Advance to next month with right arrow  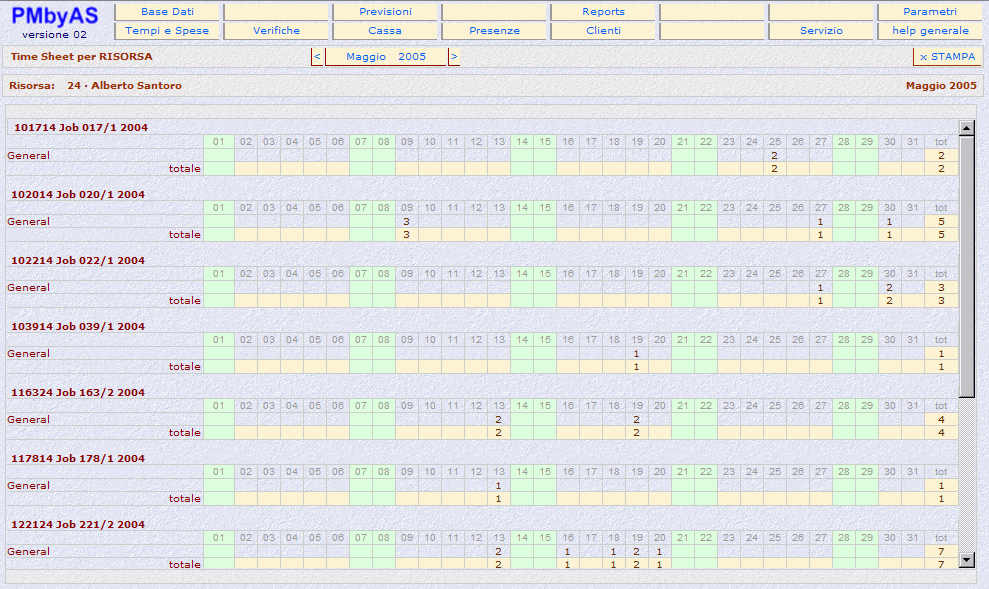coord(454,57)
